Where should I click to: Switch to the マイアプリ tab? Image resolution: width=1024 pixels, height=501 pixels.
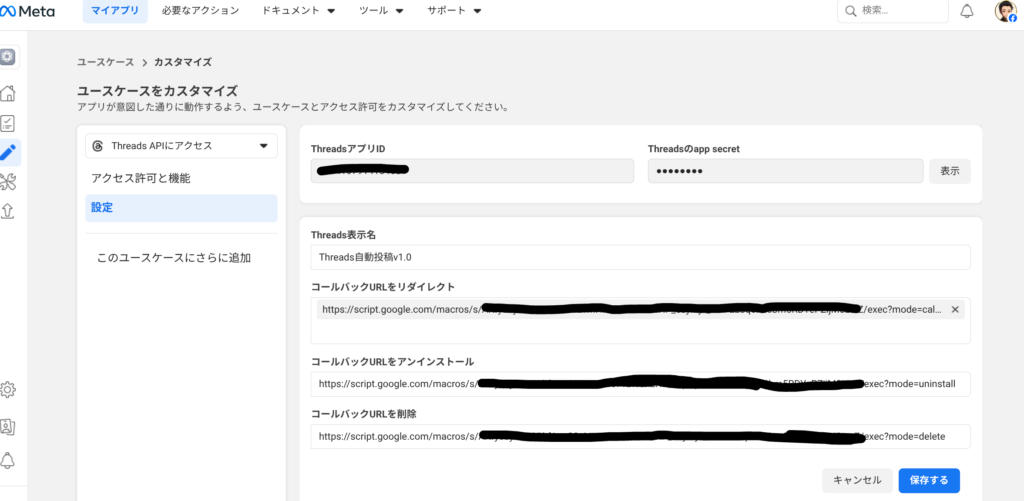coord(115,12)
